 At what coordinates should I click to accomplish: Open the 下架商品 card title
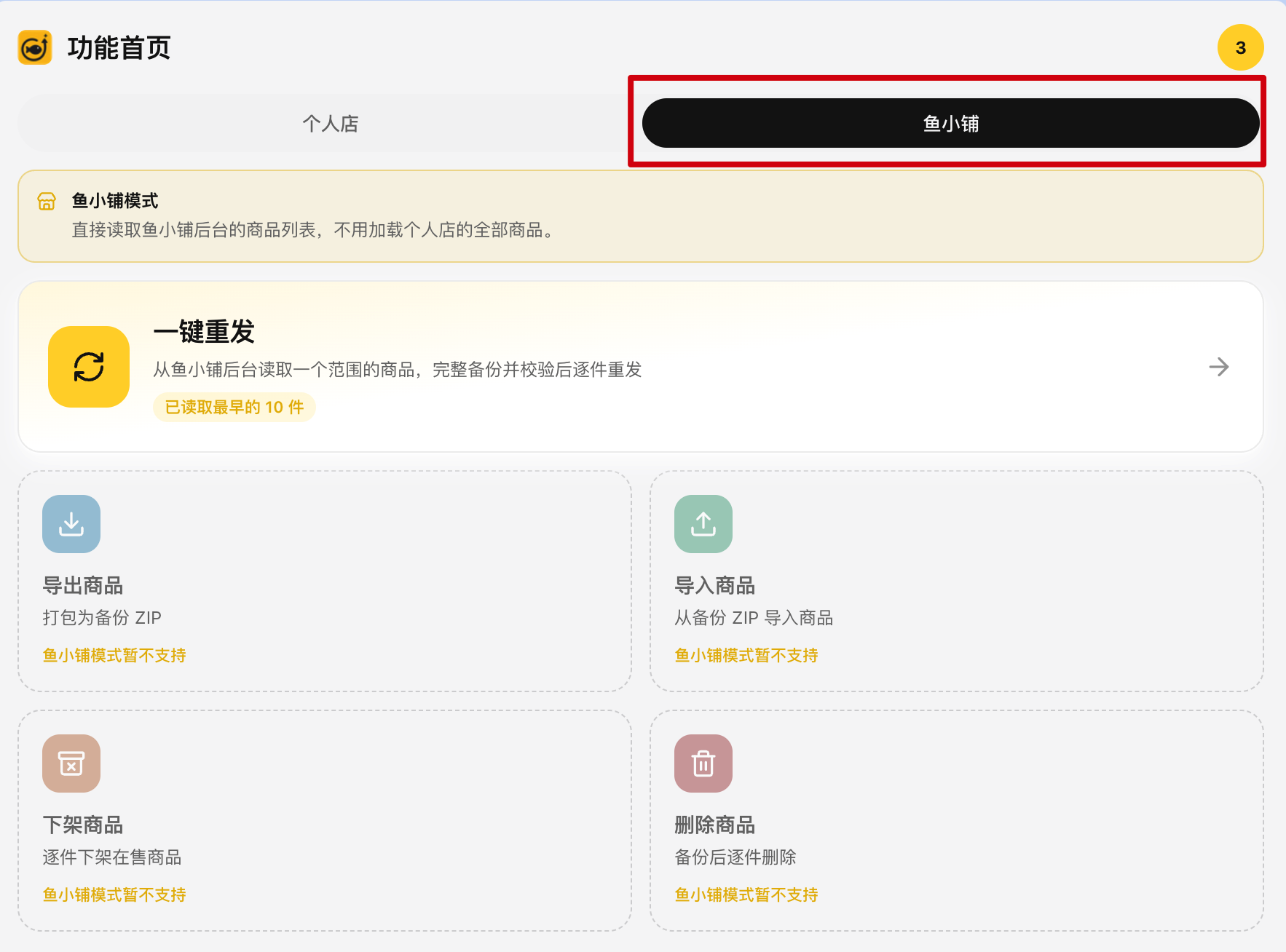pos(83,825)
